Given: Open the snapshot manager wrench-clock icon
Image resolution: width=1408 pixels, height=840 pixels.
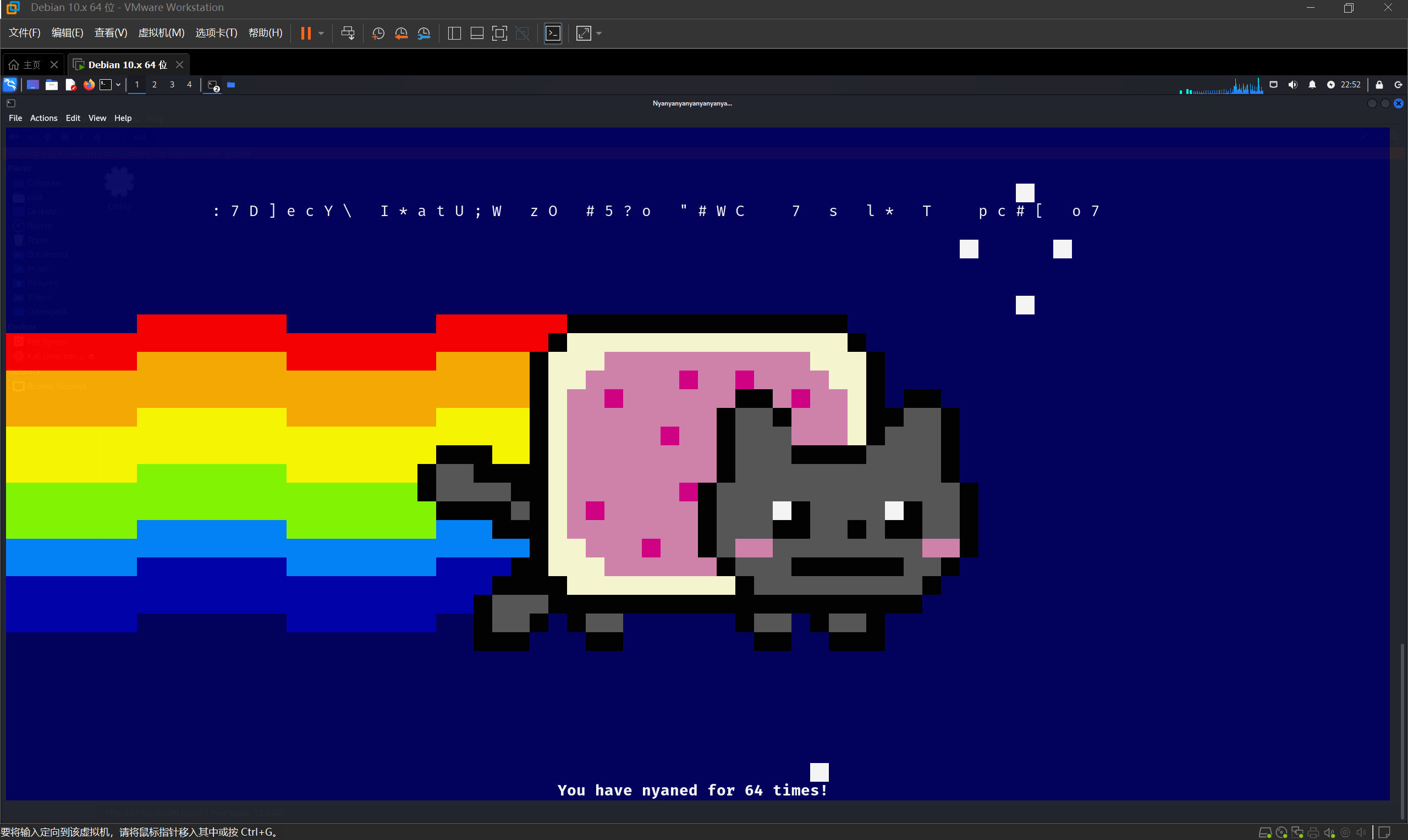Looking at the screenshot, I should 424,34.
